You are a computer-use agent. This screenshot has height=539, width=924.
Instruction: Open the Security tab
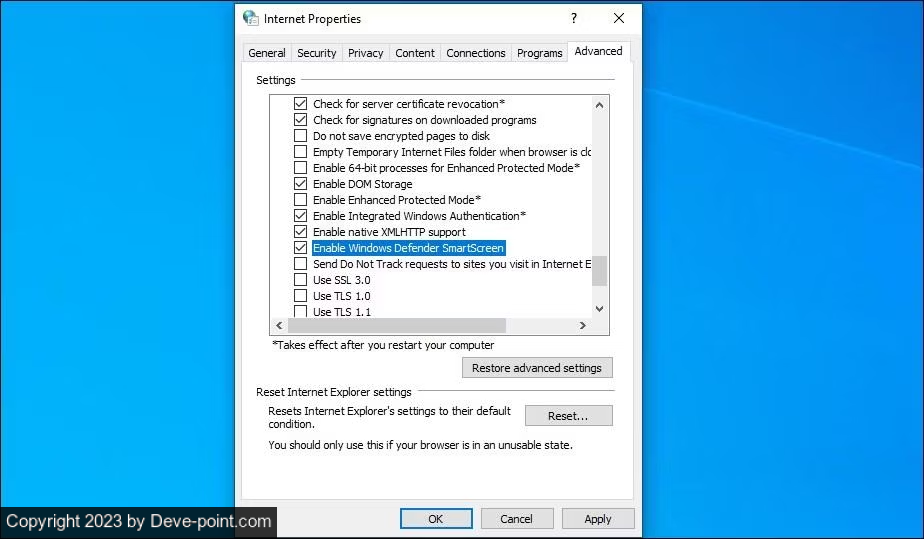coord(316,53)
